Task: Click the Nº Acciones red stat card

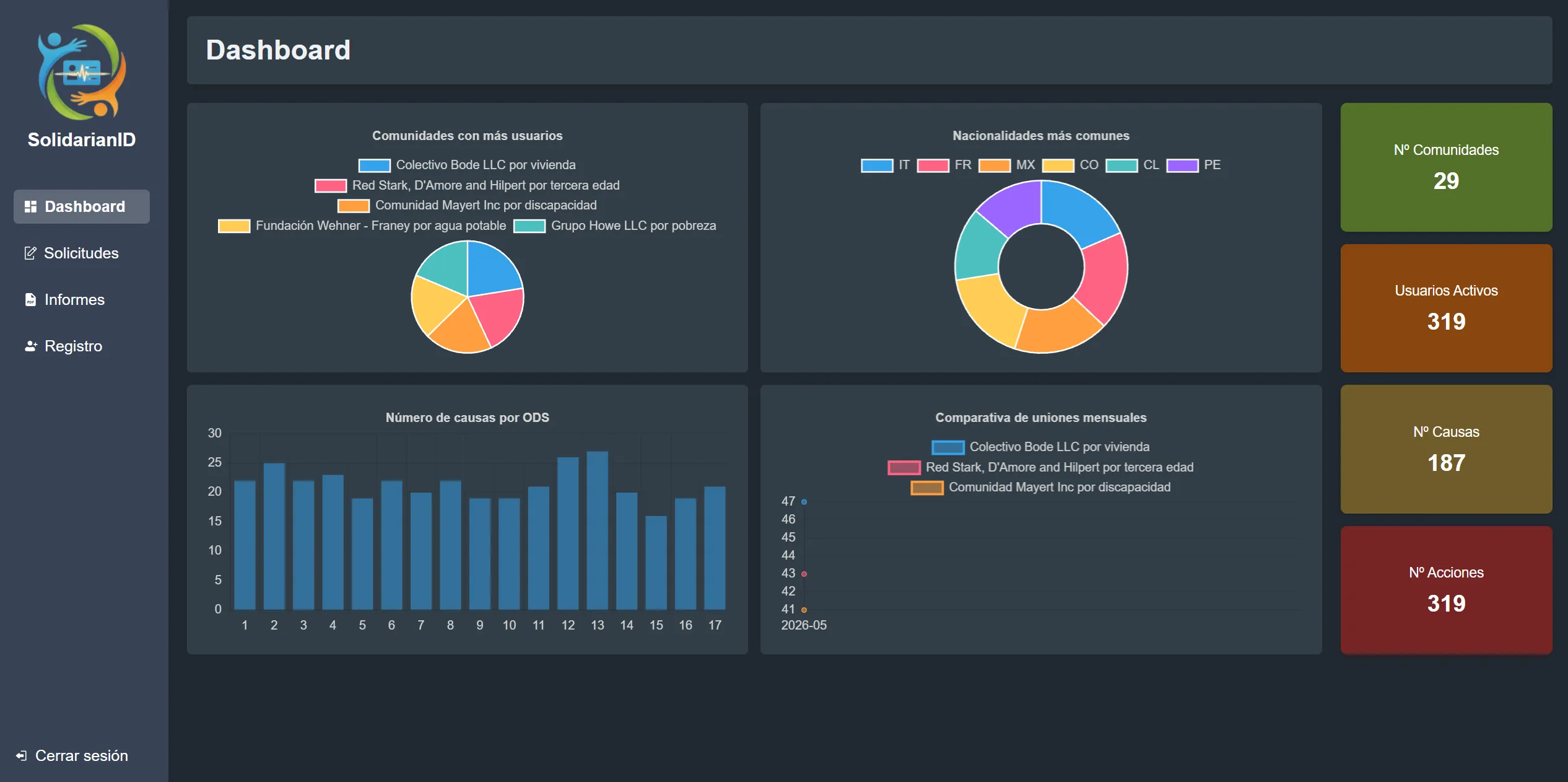Action: pos(1446,590)
